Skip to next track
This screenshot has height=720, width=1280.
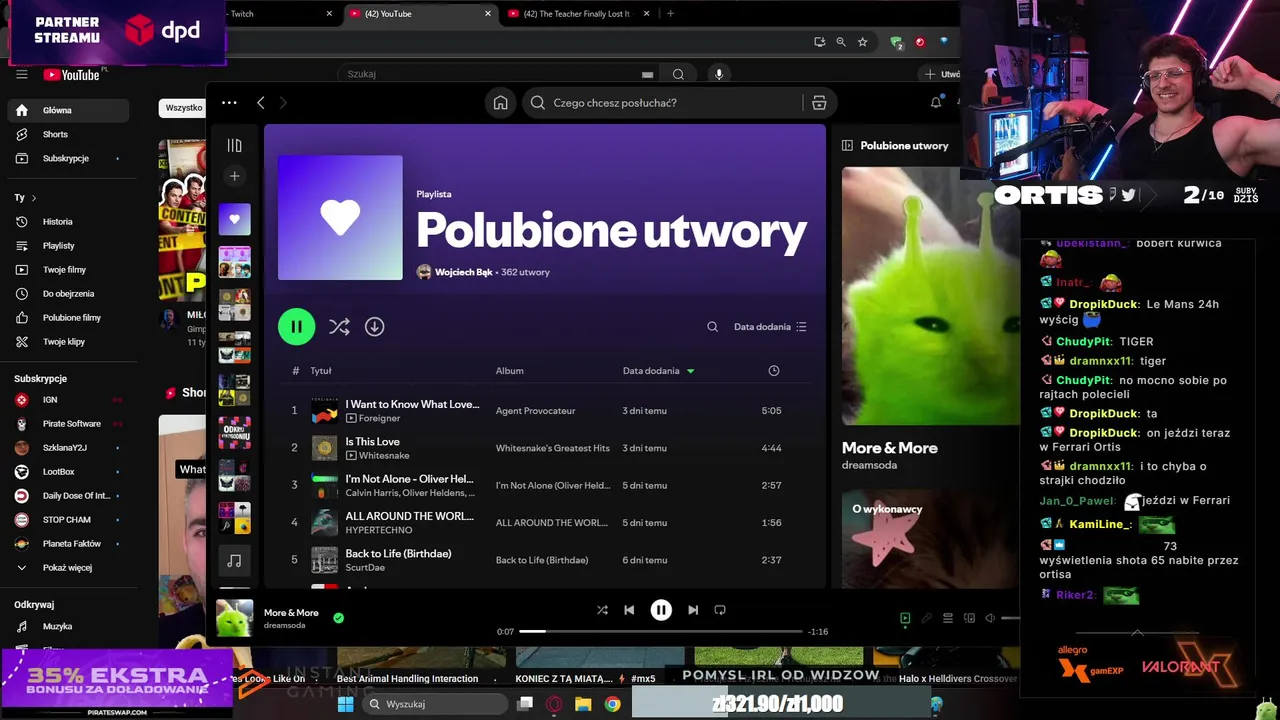click(693, 609)
